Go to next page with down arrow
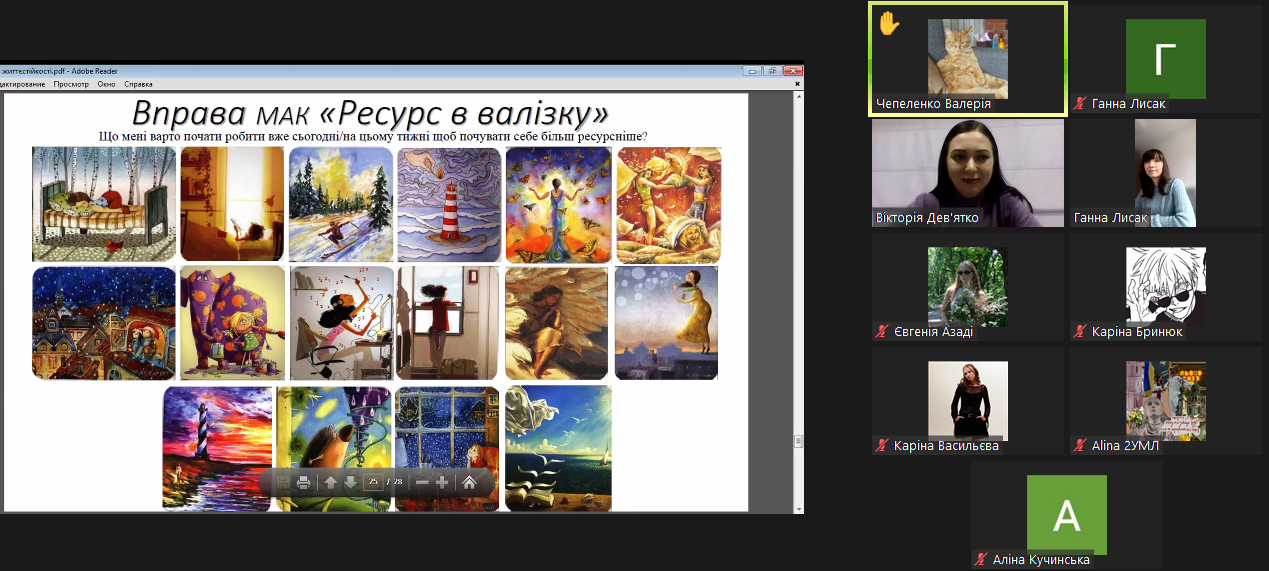This screenshot has width=1269, height=571. (350, 482)
